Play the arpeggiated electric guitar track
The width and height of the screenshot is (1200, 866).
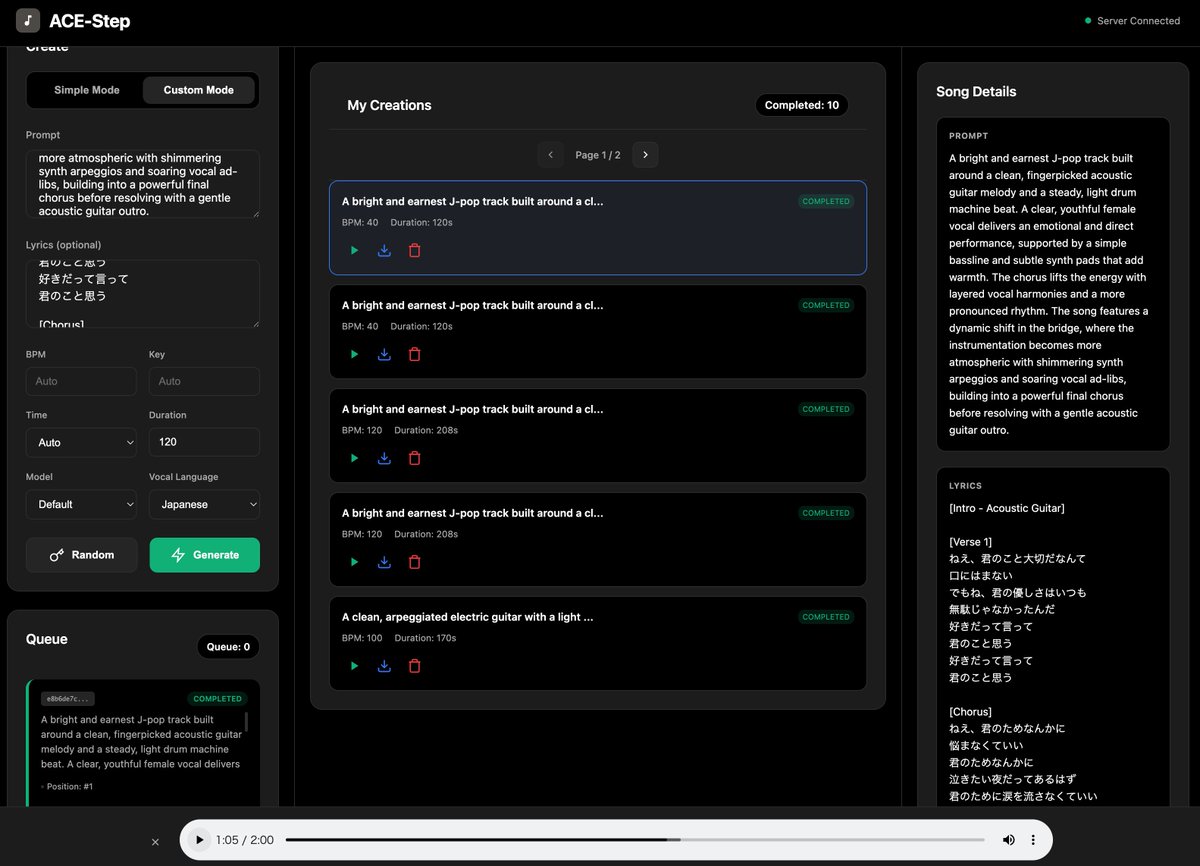[354, 666]
